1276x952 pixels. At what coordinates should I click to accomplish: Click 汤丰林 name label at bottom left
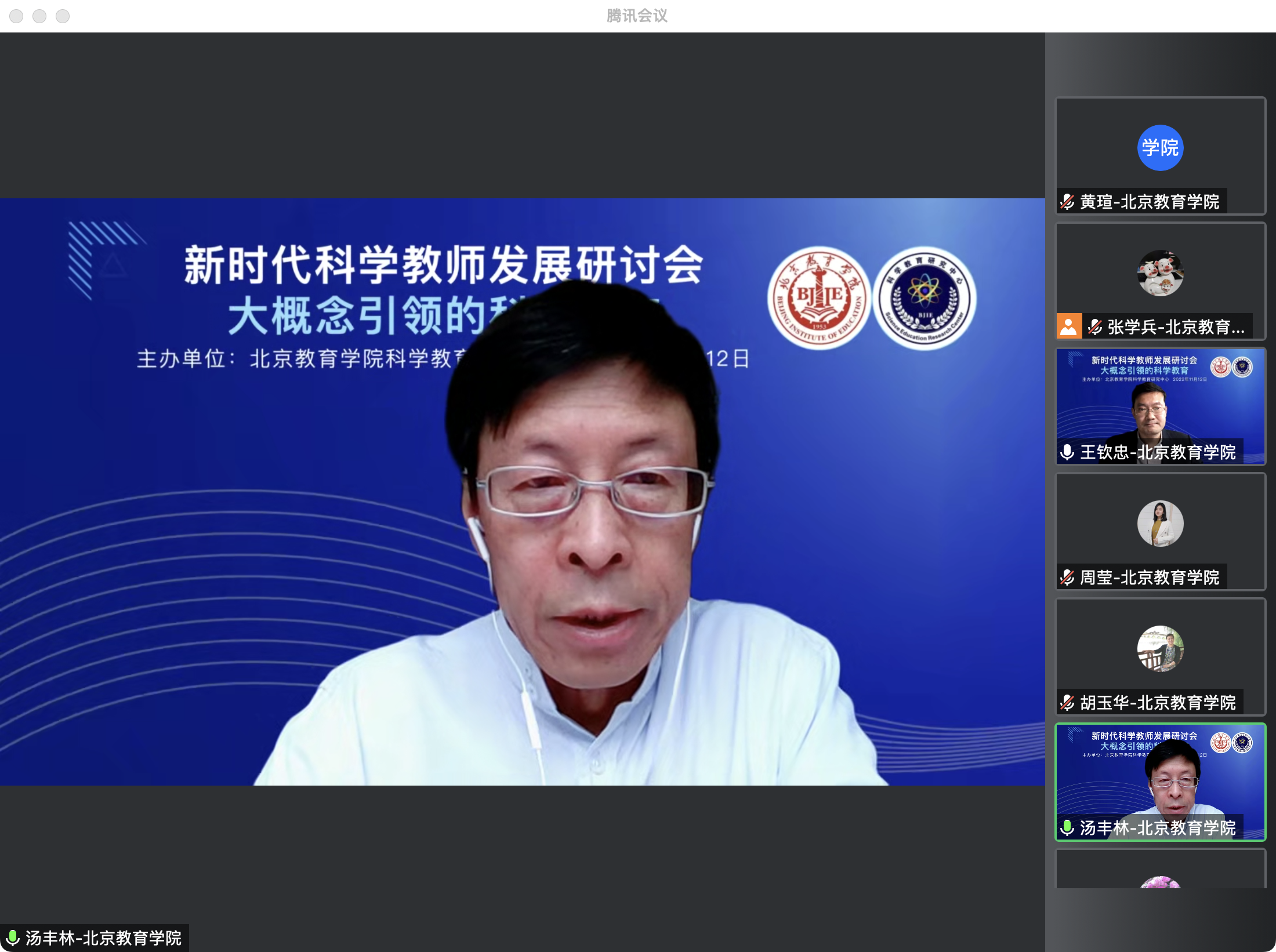pyautogui.click(x=103, y=938)
